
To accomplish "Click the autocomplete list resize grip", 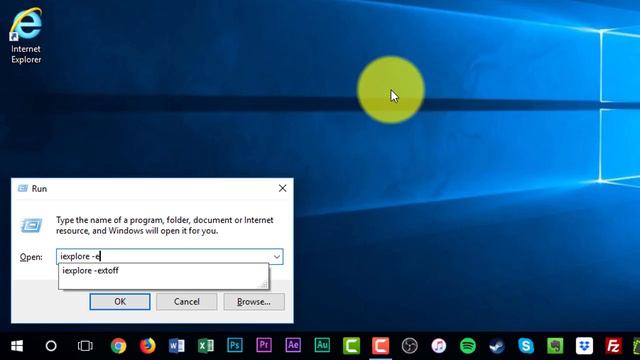I will [x=264, y=284].
